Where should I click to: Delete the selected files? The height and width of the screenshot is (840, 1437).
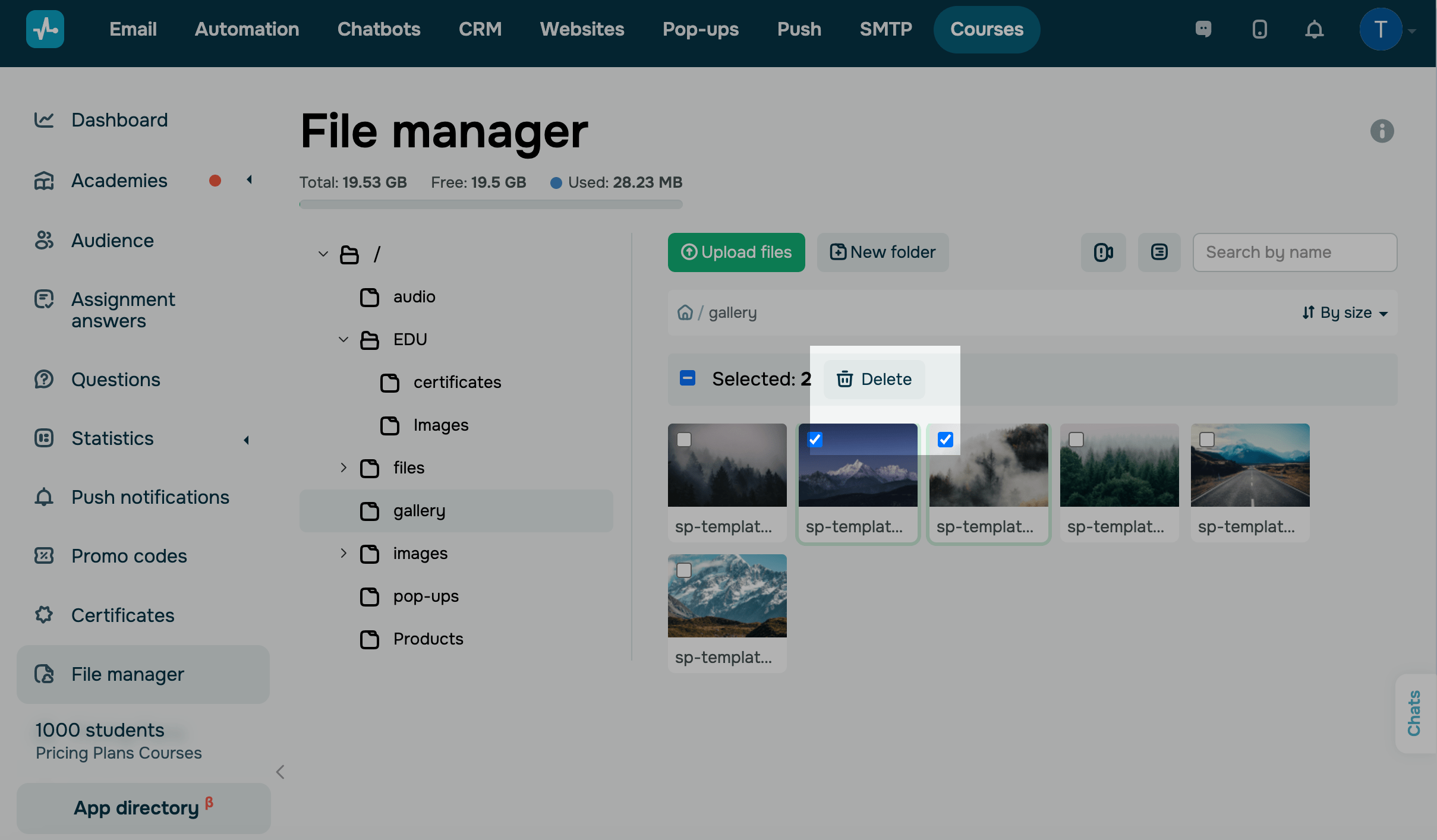(874, 379)
